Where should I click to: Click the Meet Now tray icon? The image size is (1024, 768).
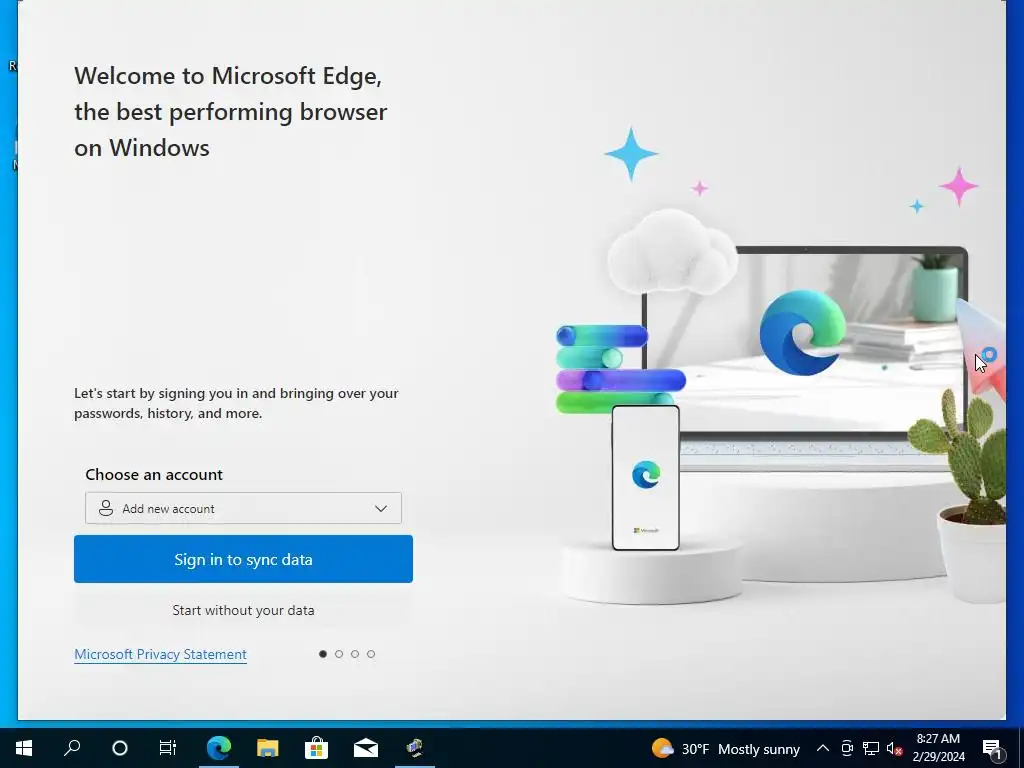(x=847, y=748)
